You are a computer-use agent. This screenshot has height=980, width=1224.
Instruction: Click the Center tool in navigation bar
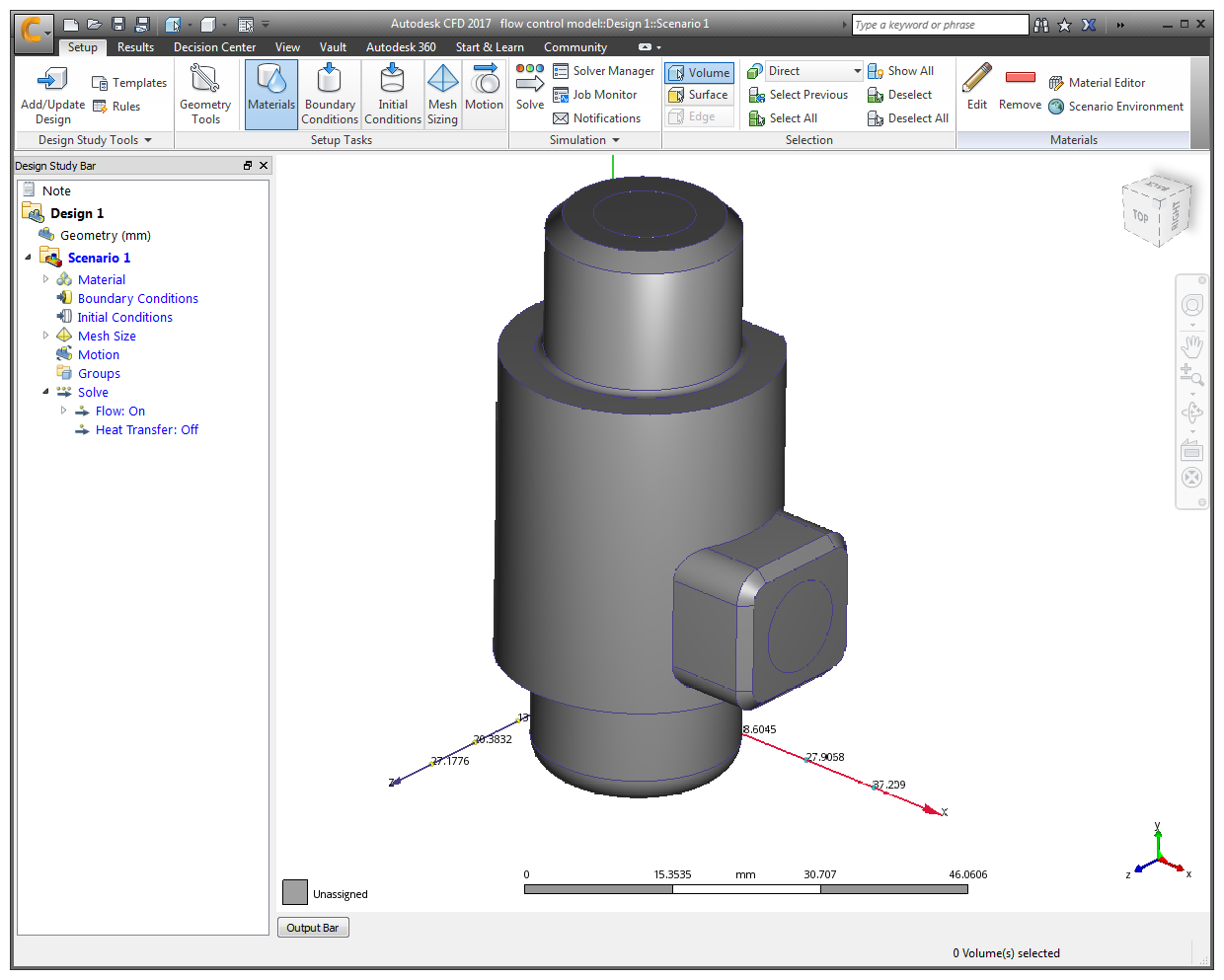(x=1192, y=478)
